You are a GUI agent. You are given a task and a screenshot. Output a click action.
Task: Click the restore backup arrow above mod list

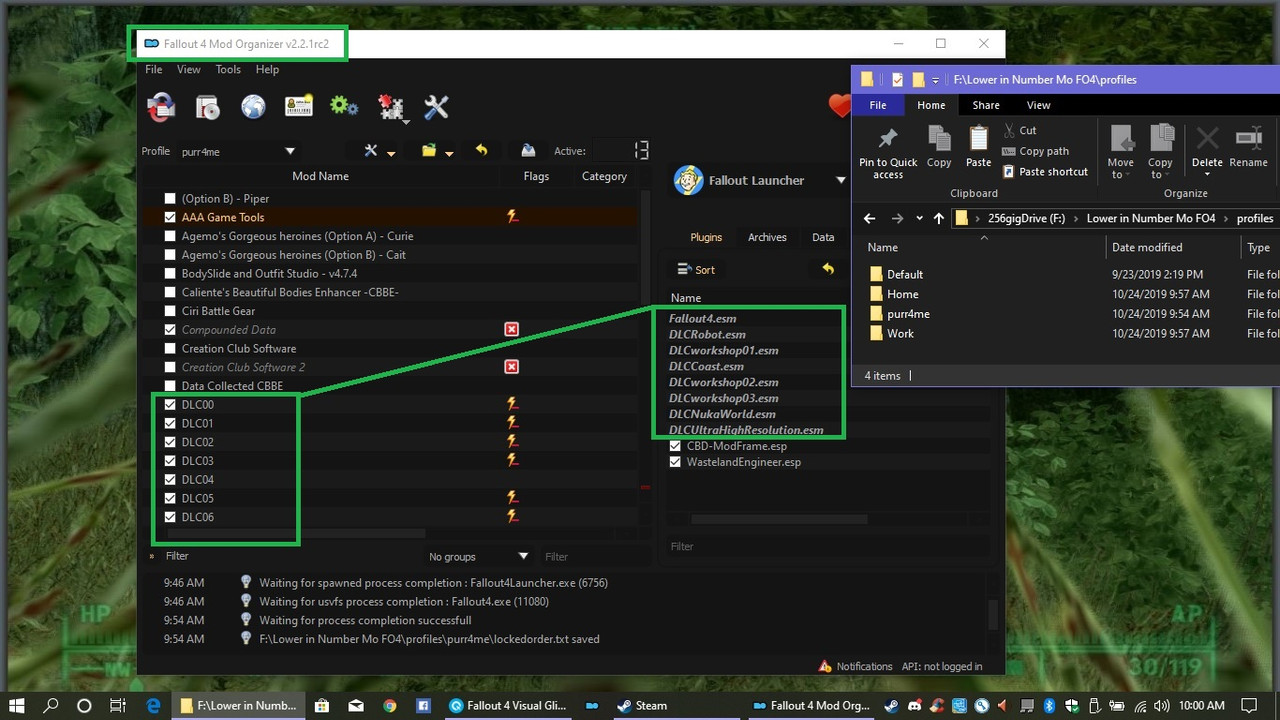pyautogui.click(x=481, y=150)
